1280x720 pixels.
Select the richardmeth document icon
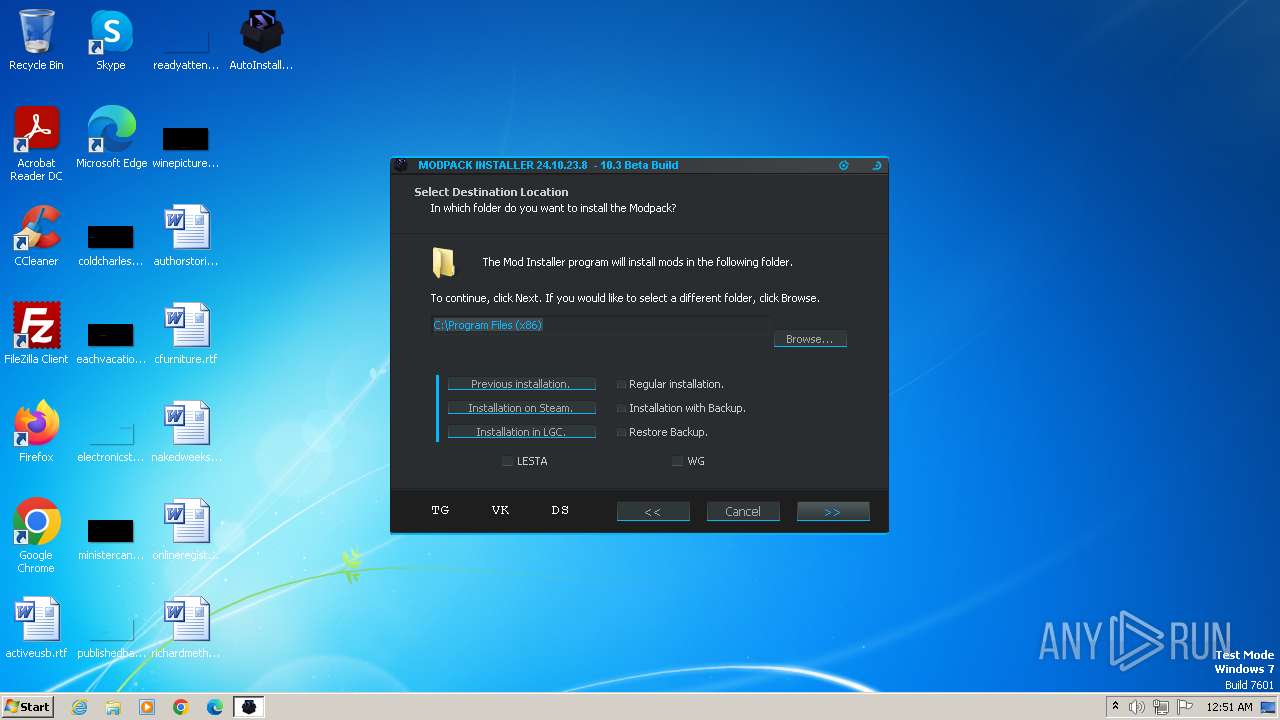point(186,628)
